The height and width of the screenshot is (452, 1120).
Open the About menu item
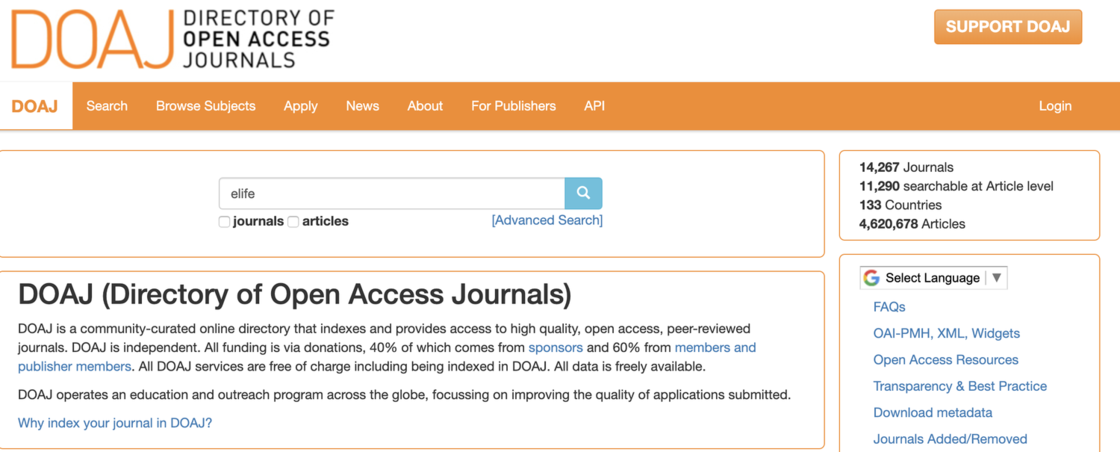[425, 106]
